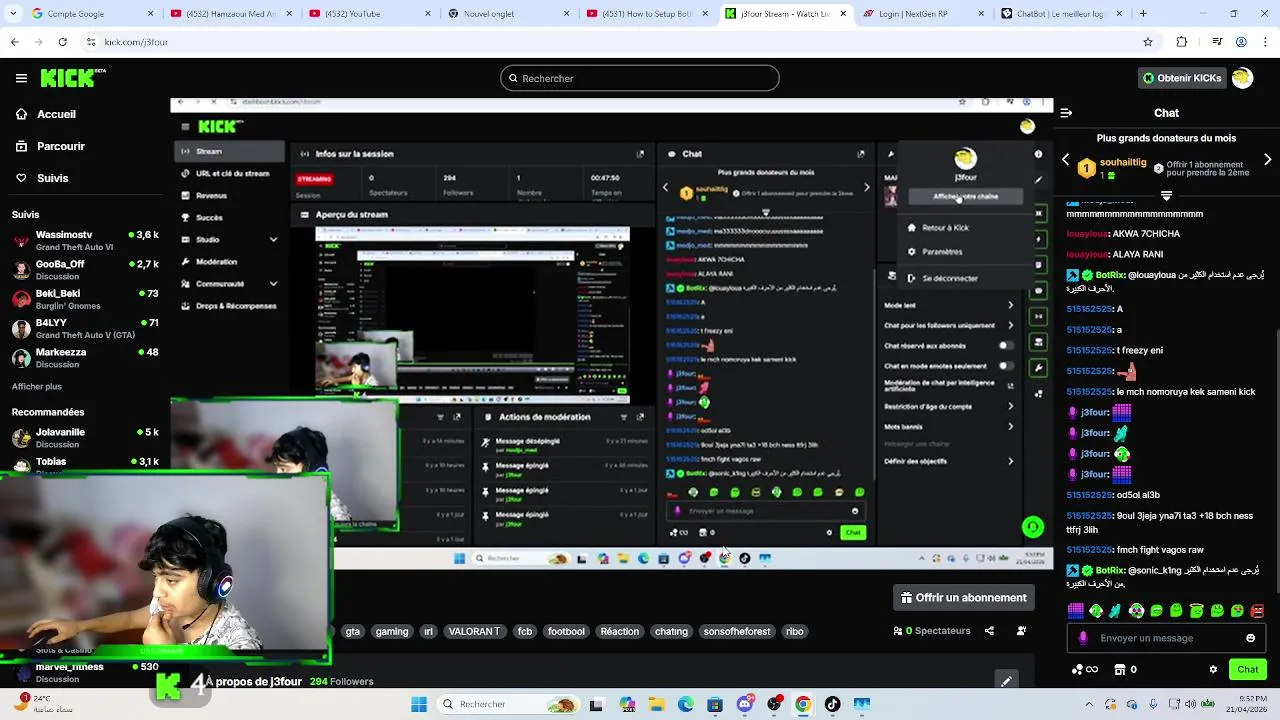Bookmark this page with star icon

coord(1148,42)
